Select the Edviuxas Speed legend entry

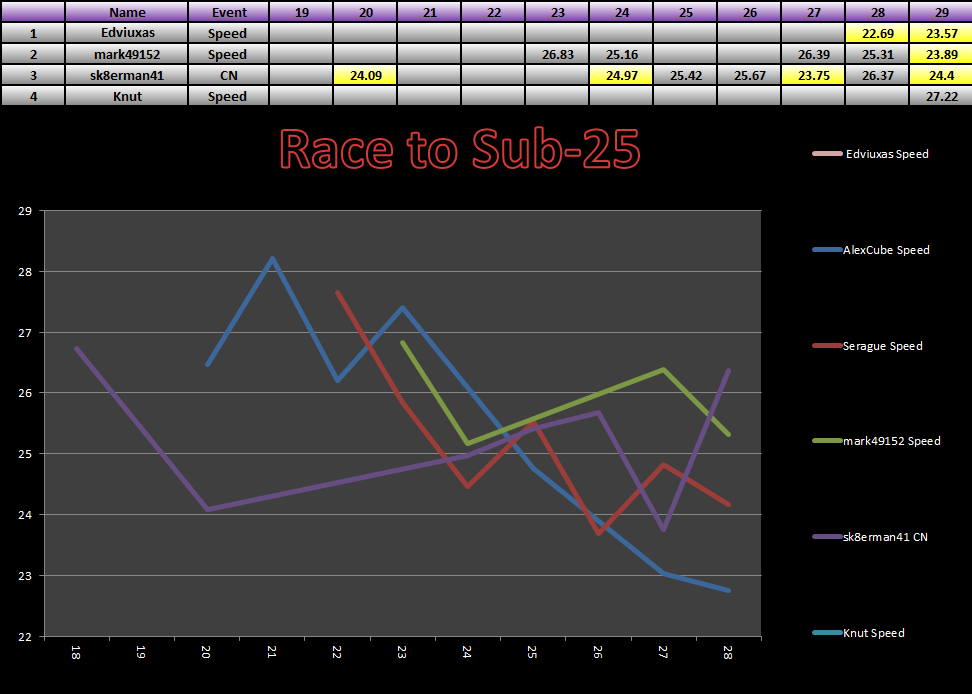[x=870, y=154]
